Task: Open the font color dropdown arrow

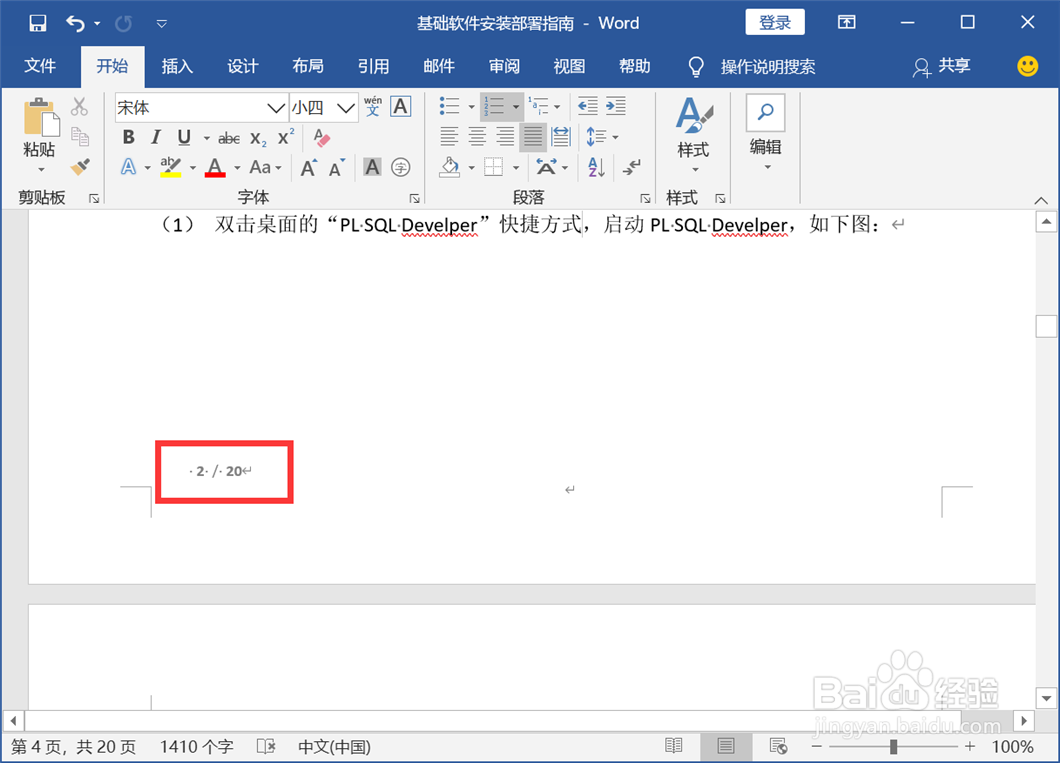Action: [237, 168]
